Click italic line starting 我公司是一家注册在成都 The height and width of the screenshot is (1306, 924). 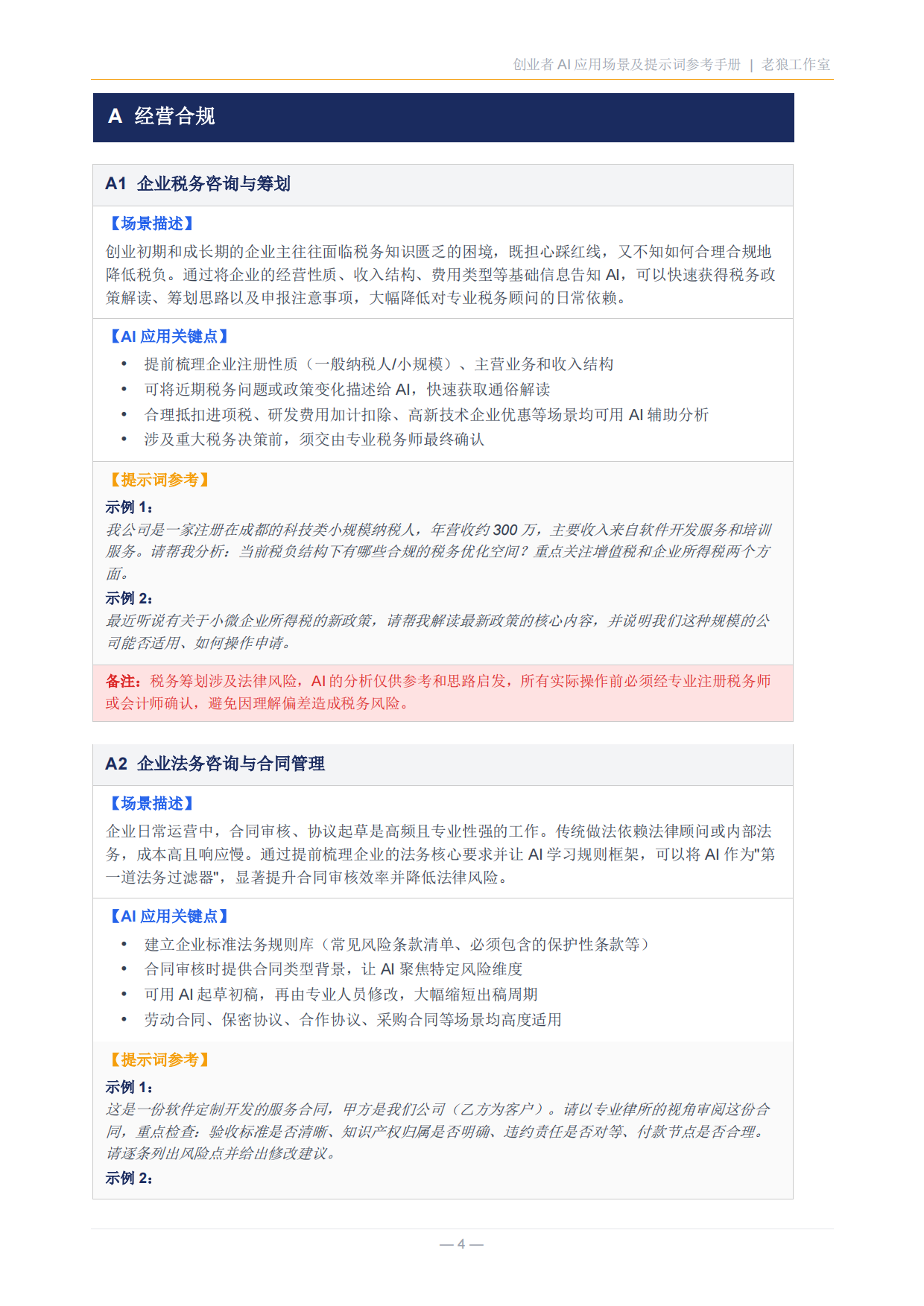click(x=438, y=530)
